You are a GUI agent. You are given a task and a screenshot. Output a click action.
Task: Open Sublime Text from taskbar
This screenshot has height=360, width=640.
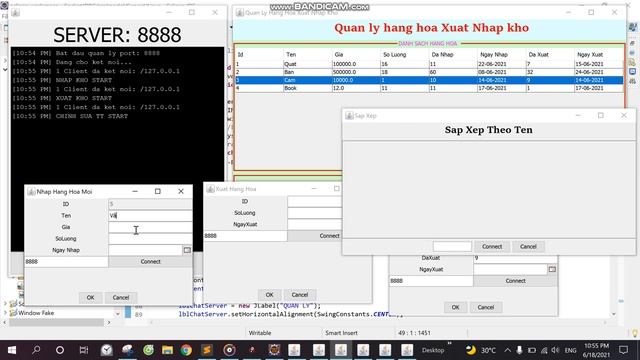click(x=207, y=350)
